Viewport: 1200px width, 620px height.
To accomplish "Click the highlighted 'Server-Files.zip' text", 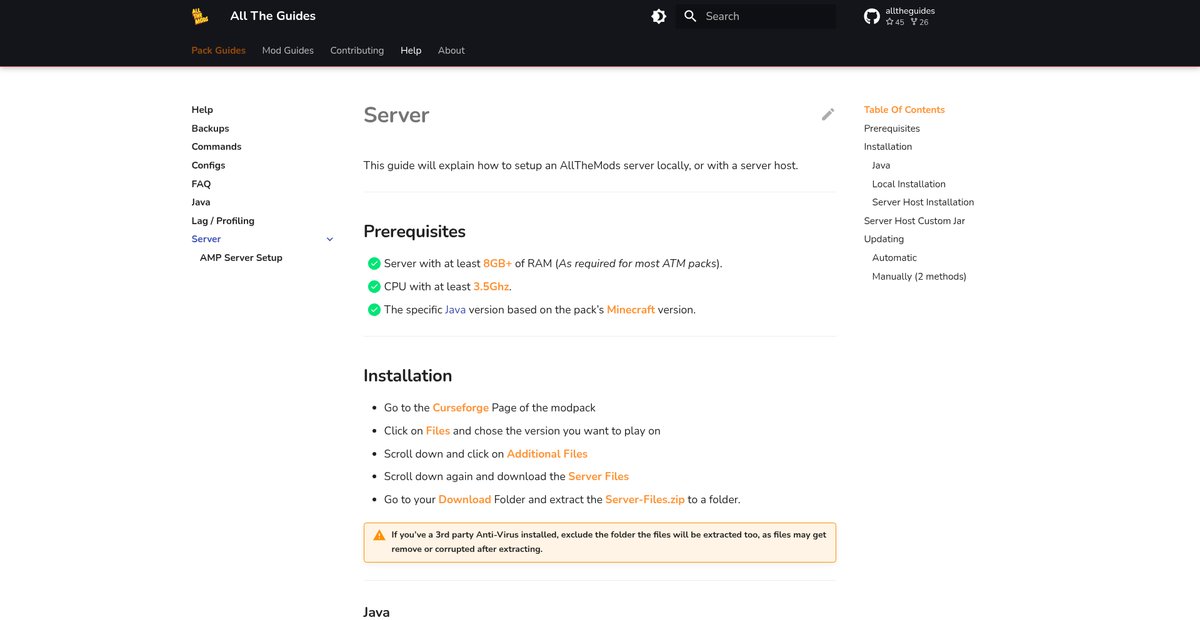I will tap(645, 500).
